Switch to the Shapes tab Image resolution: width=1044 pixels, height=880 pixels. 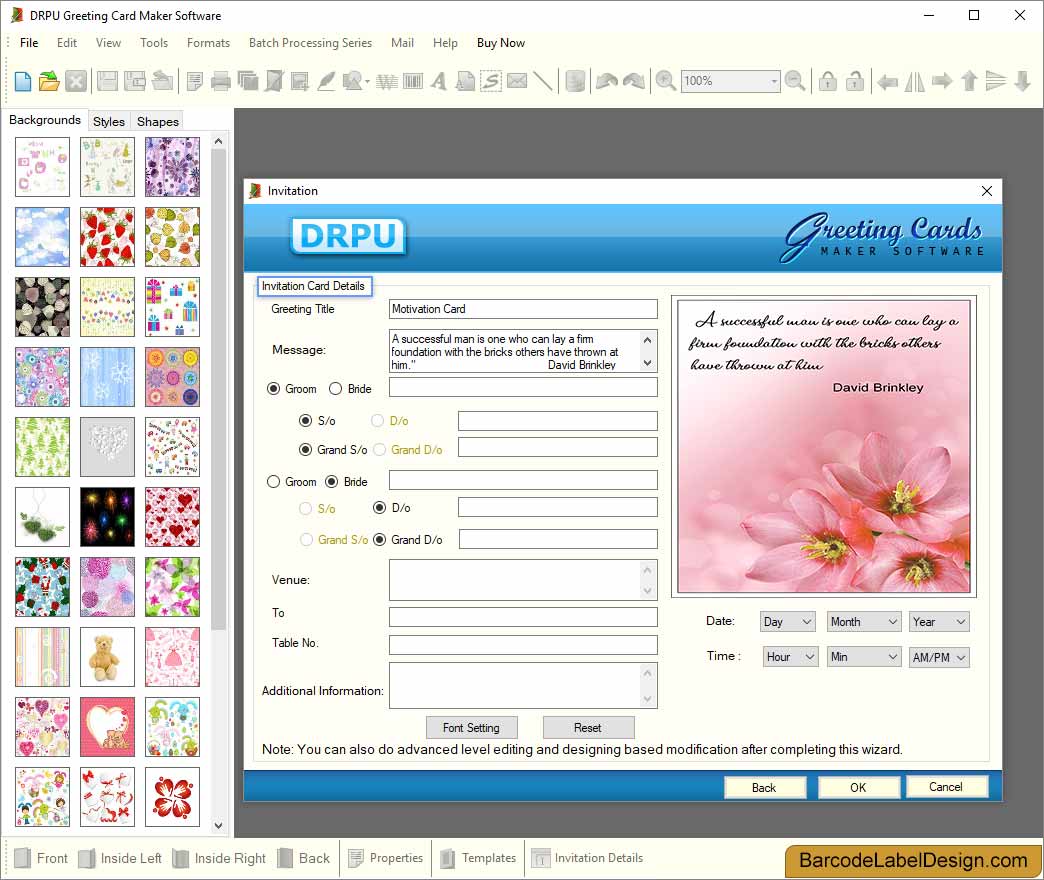158,121
